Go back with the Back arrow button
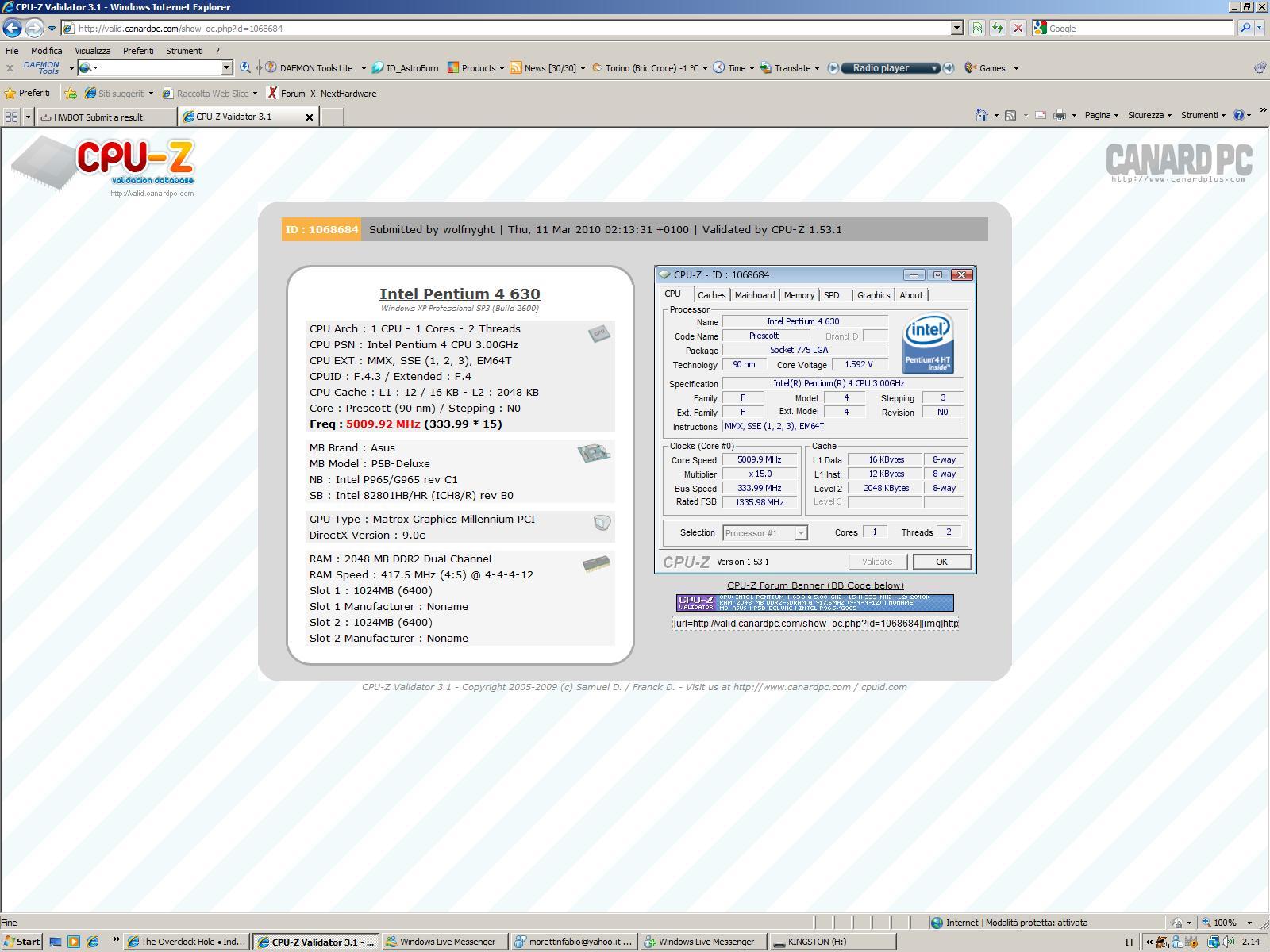 (12, 28)
